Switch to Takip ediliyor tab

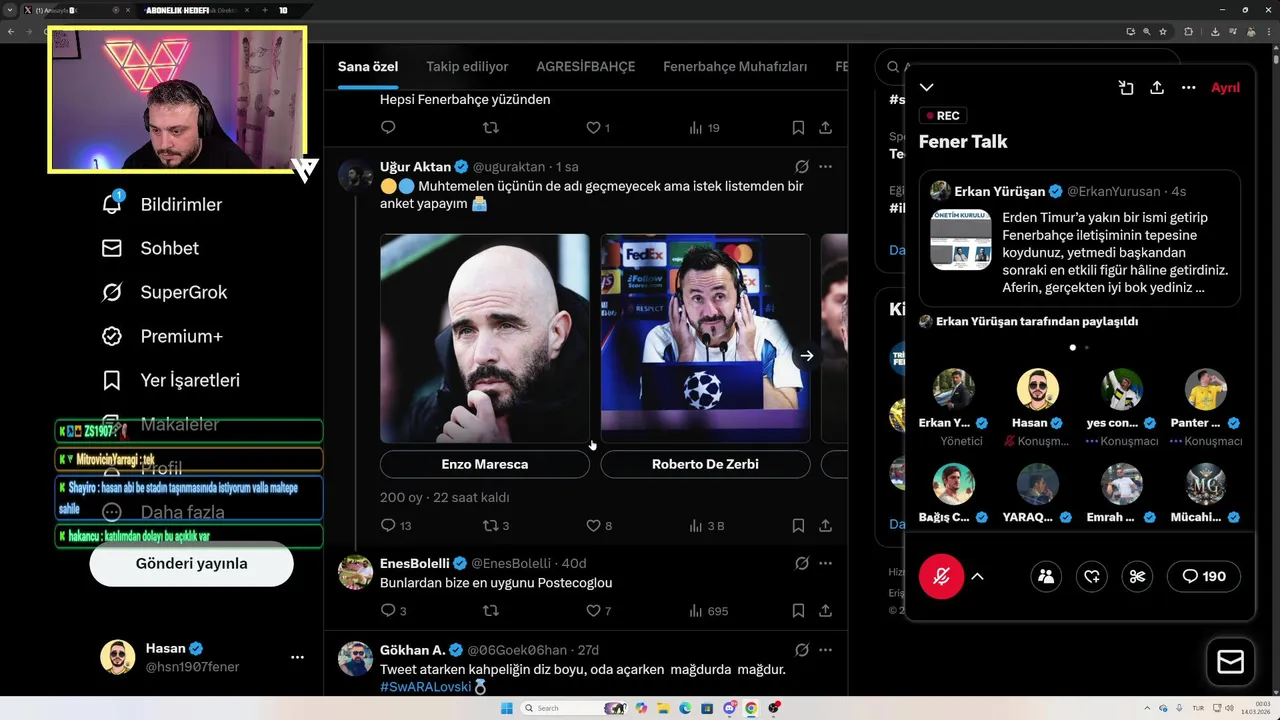click(x=467, y=67)
